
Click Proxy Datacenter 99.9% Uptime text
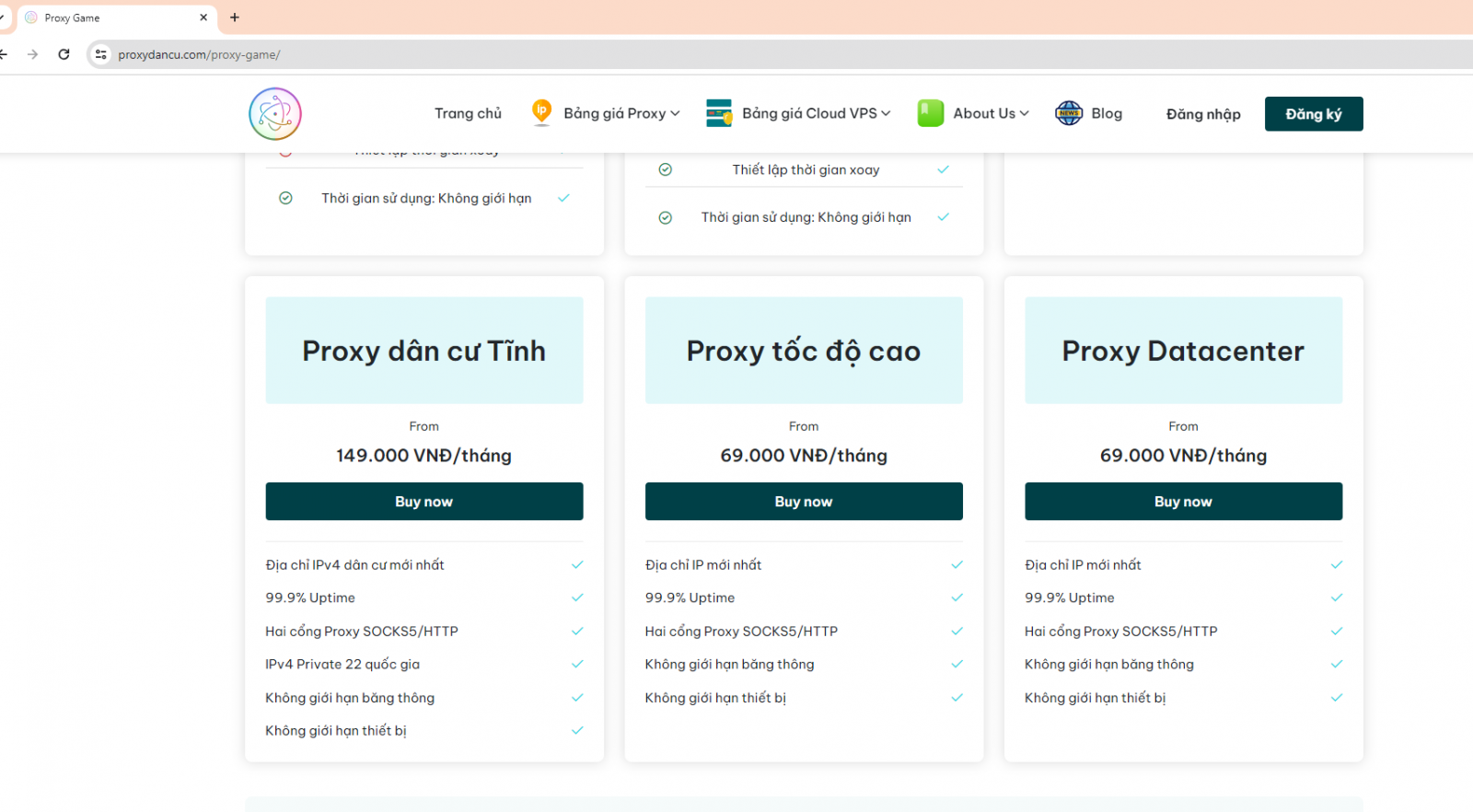click(1070, 597)
